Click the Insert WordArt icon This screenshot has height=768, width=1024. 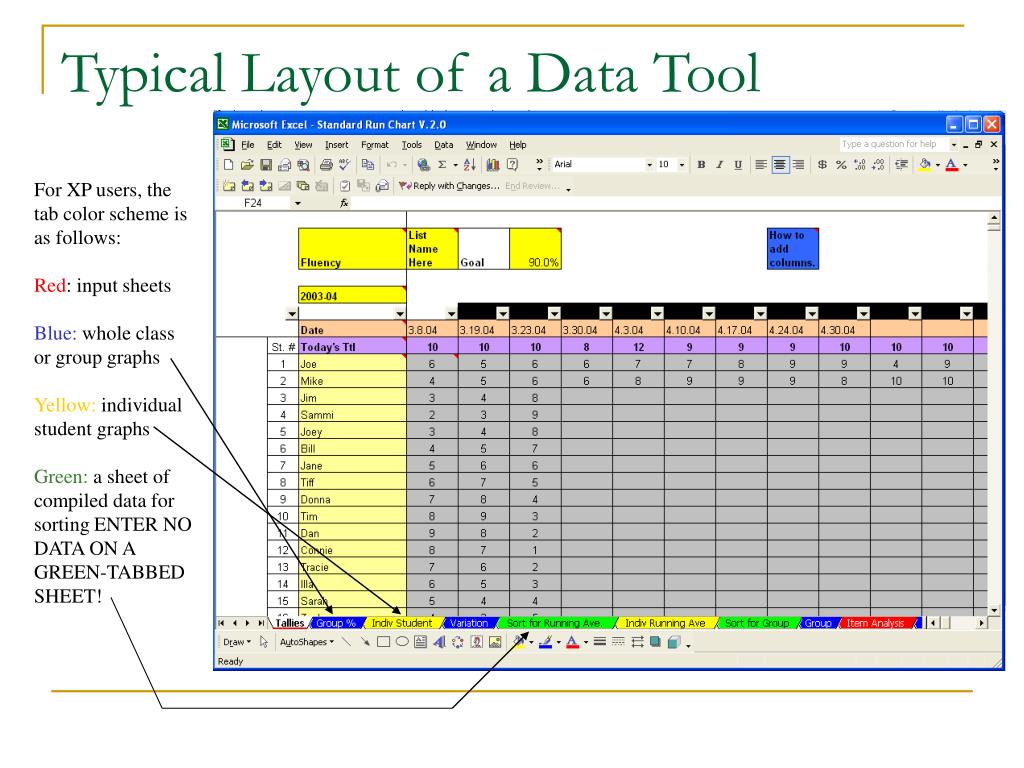[439, 642]
